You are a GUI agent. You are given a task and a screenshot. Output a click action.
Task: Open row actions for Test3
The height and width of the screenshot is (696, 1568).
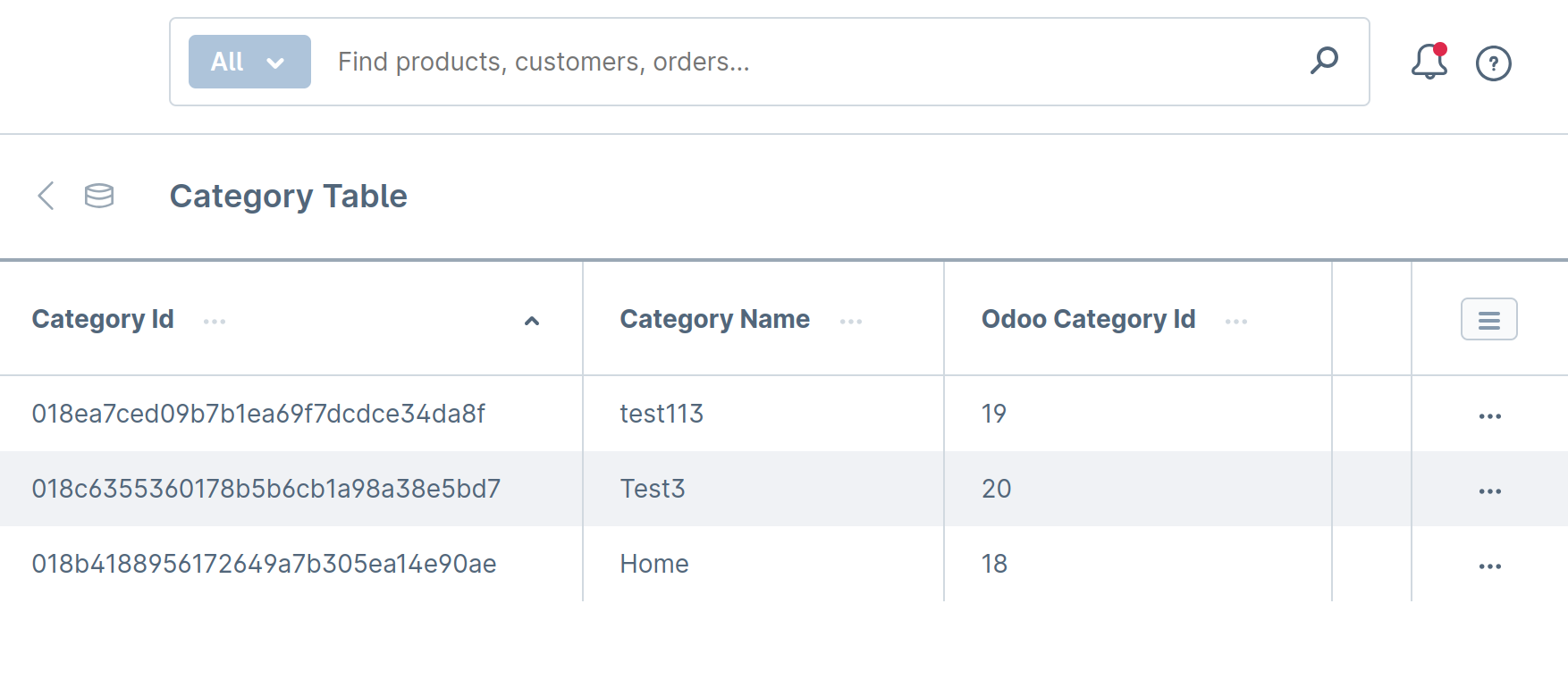point(1489,491)
